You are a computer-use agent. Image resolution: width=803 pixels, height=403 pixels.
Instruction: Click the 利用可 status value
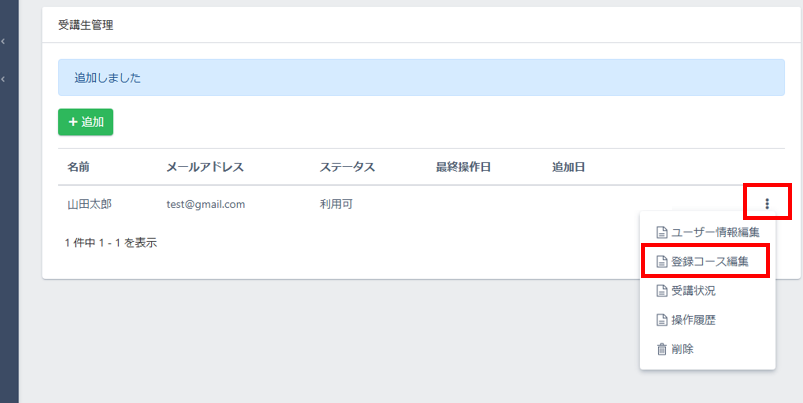[x=336, y=204]
